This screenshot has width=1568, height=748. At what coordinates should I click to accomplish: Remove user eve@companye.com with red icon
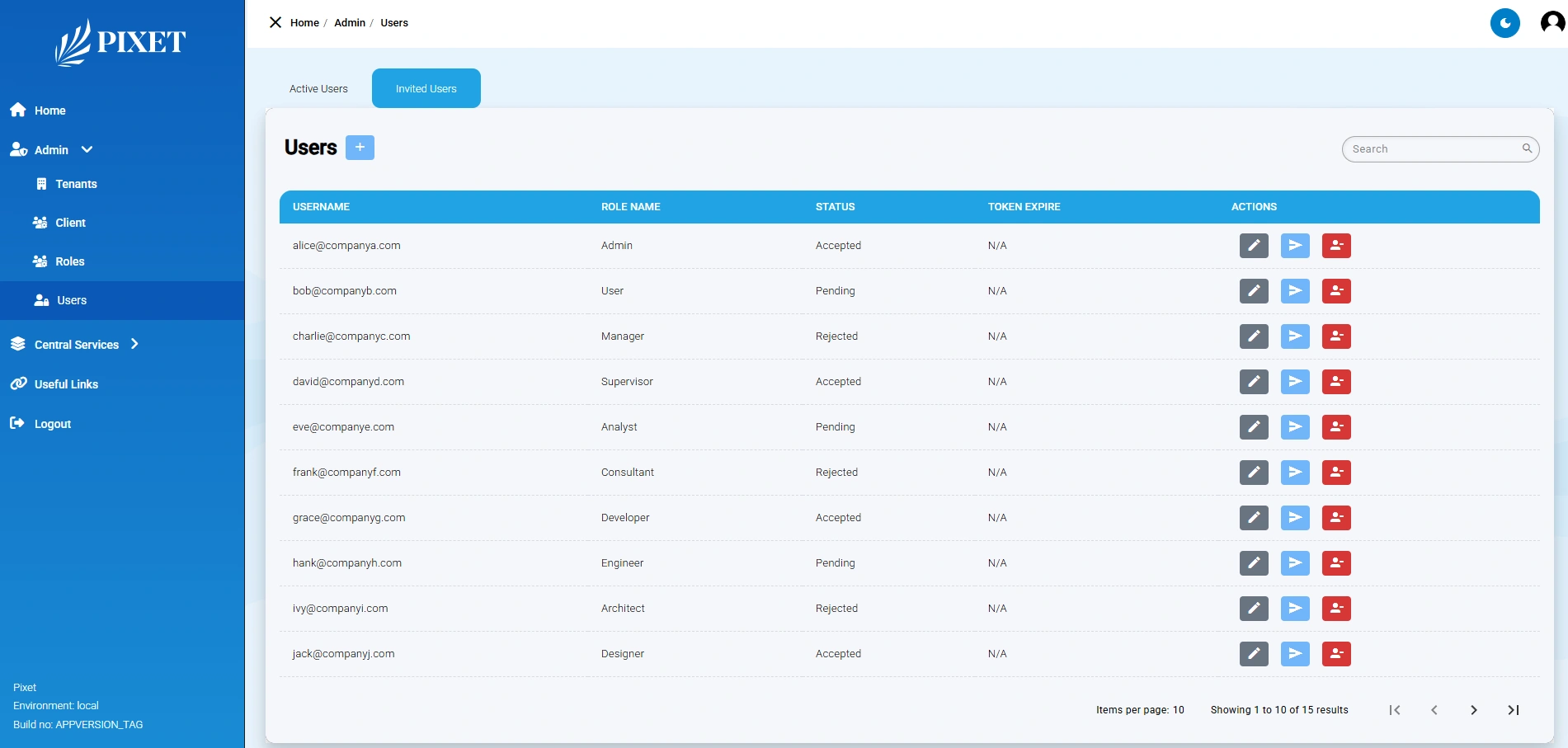point(1335,427)
